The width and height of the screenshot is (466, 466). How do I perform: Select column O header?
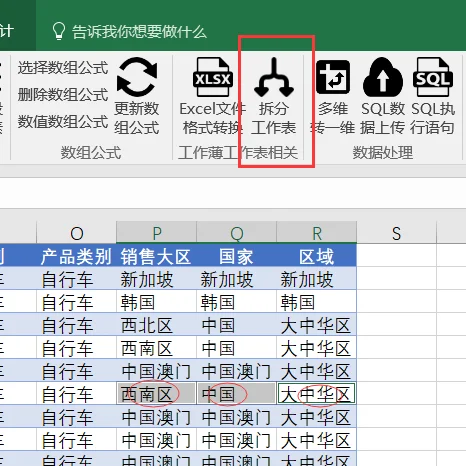click(x=76, y=233)
